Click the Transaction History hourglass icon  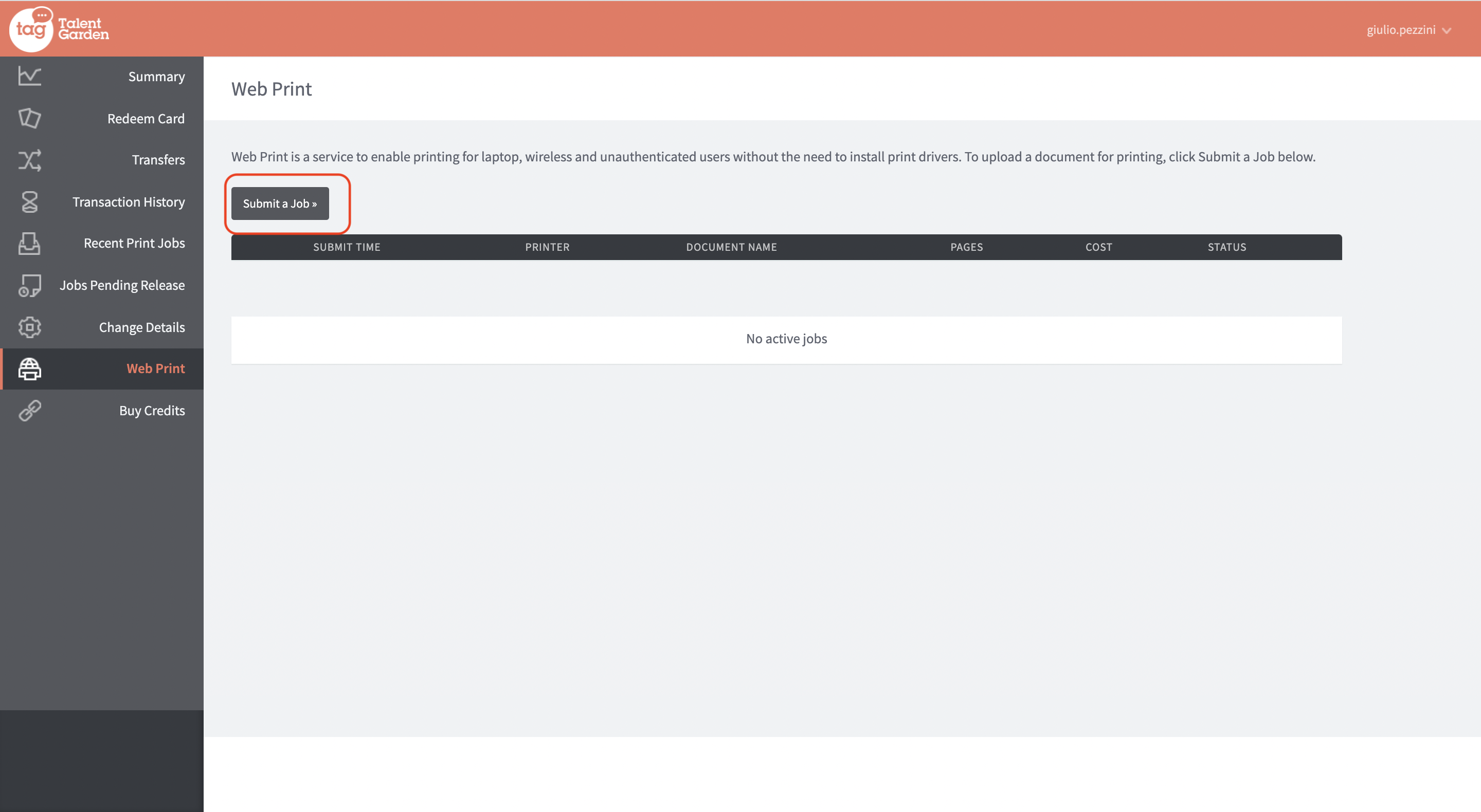tap(29, 201)
